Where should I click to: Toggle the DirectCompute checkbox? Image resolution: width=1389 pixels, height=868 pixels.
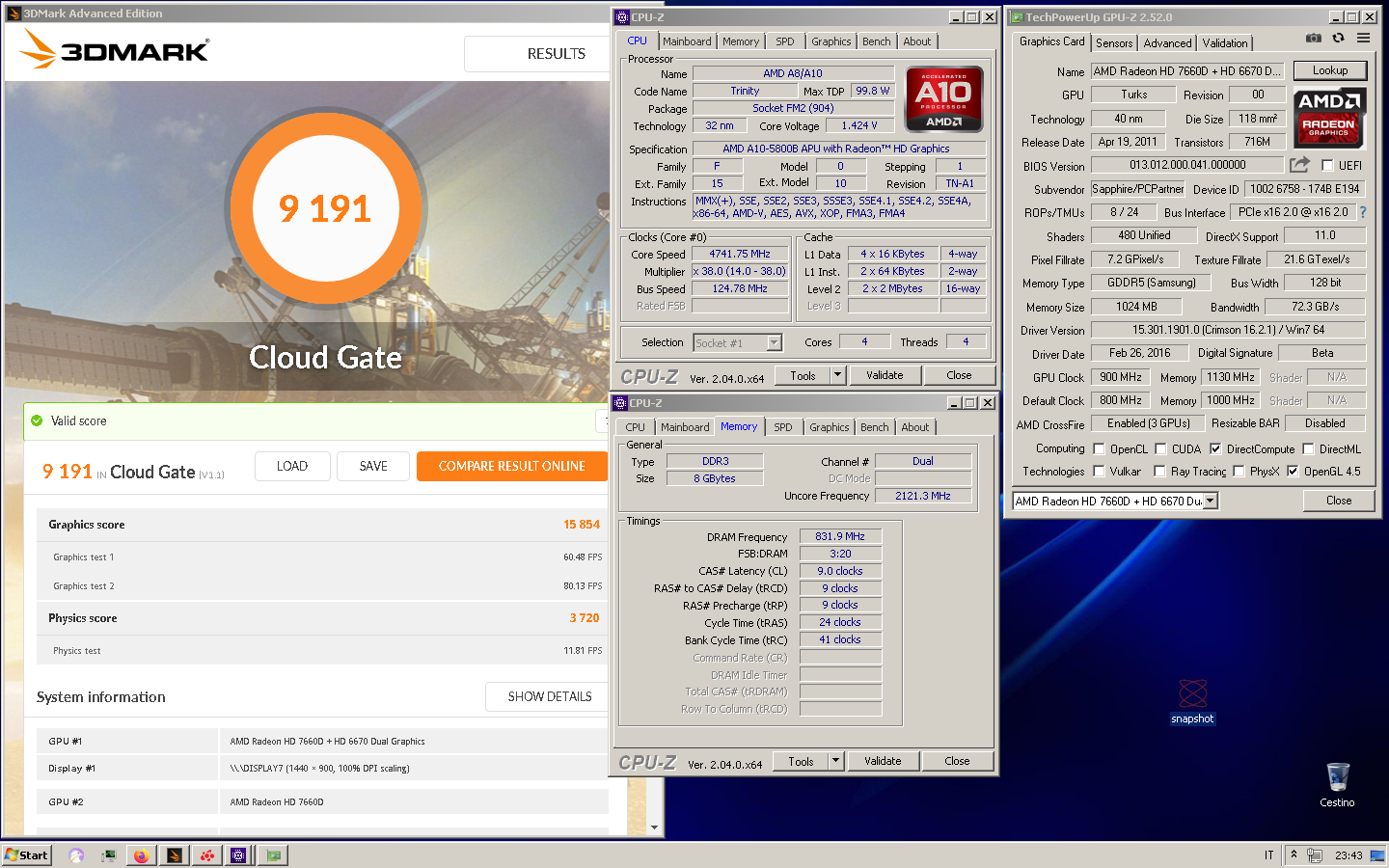(x=1215, y=448)
